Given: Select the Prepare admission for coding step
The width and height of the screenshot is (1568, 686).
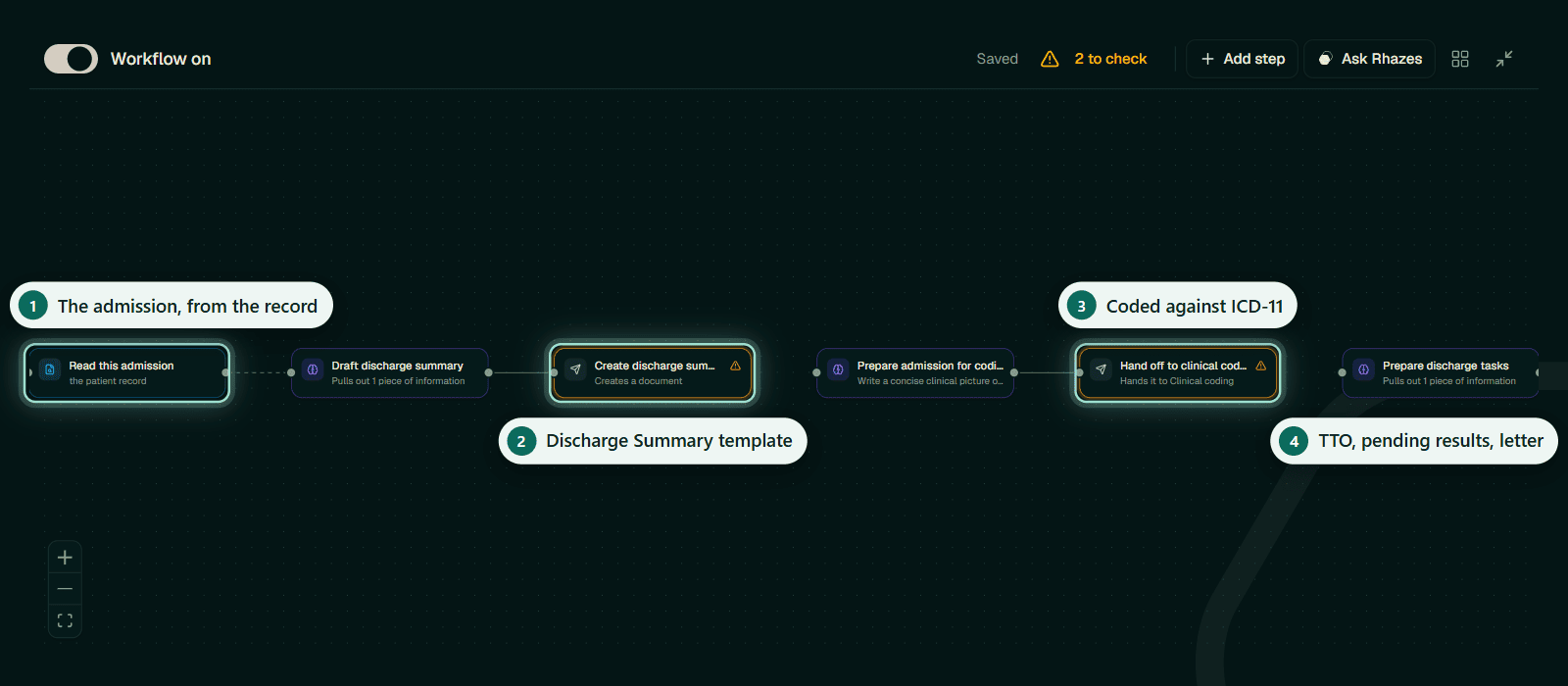Looking at the screenshot, I should (x=915, y=372).
